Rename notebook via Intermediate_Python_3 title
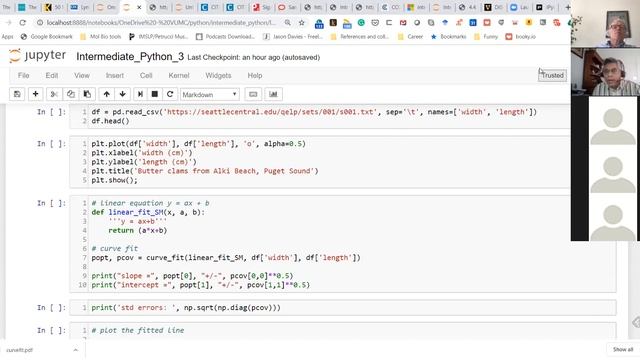The width and height of the screenshot is (640, 360). click(x=130, y=57)
